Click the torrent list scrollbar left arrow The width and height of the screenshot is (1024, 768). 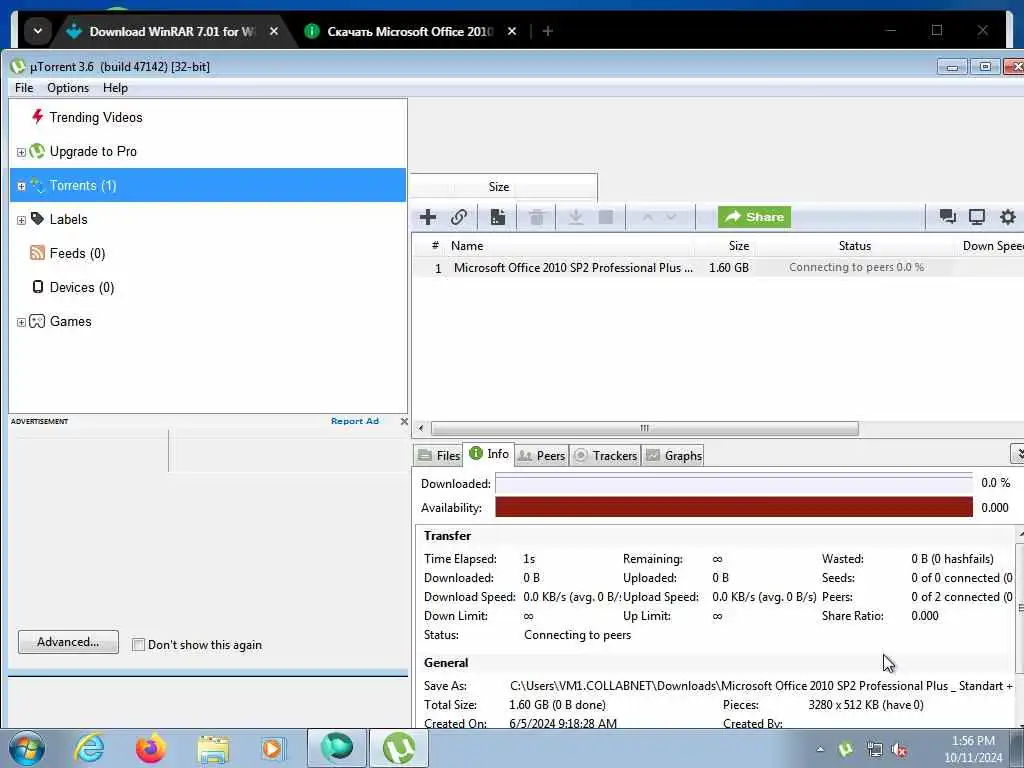(x=421, y=428)
